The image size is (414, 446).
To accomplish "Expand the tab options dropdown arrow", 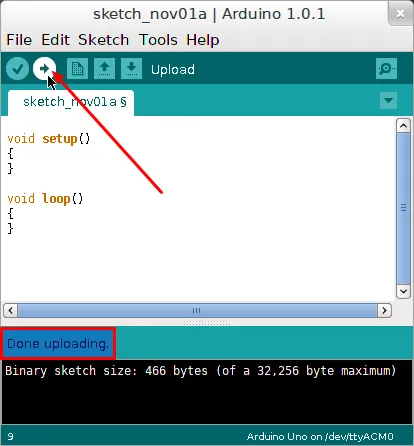I will (388, 100).
